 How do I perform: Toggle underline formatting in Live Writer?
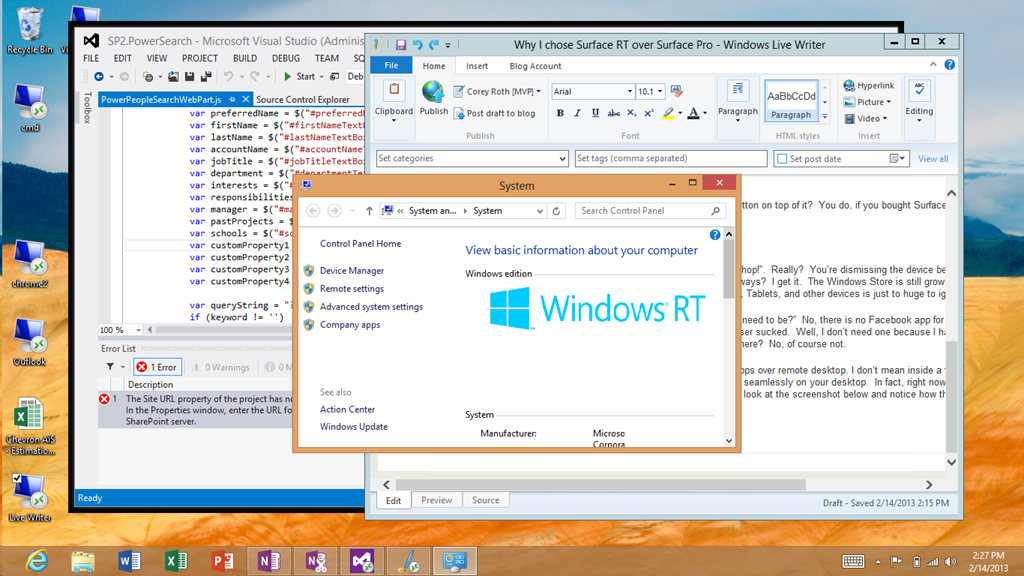pos(595,113)
